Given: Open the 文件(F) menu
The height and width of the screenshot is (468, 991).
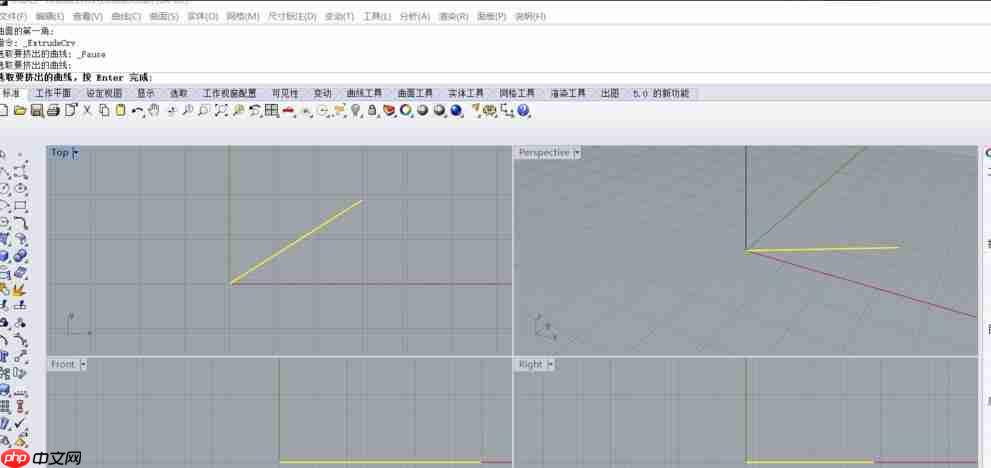Looking at the screenshot, I should point(13,16).
